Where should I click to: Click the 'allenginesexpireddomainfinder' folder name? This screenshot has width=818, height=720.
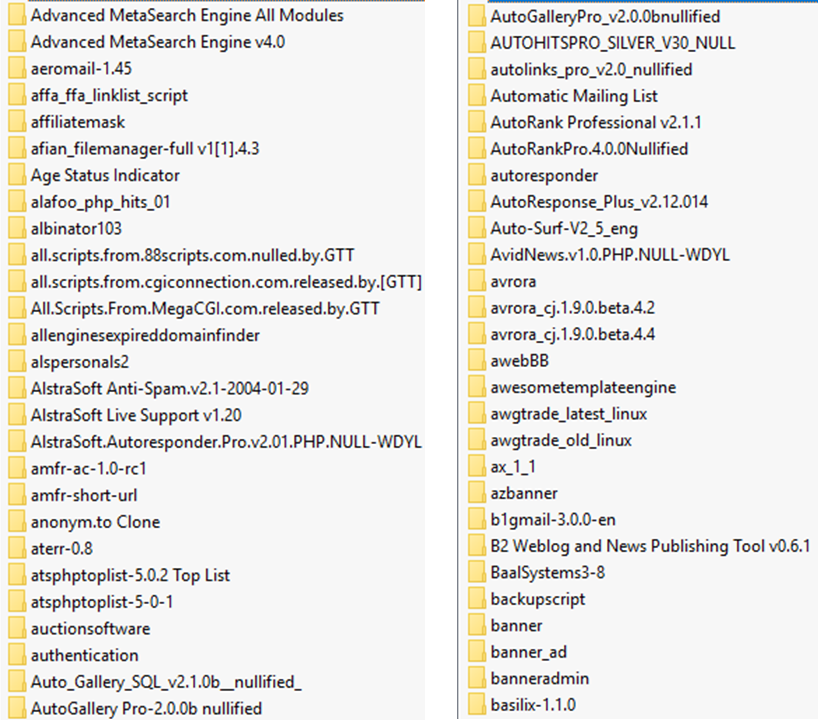(x=145, y=335)
